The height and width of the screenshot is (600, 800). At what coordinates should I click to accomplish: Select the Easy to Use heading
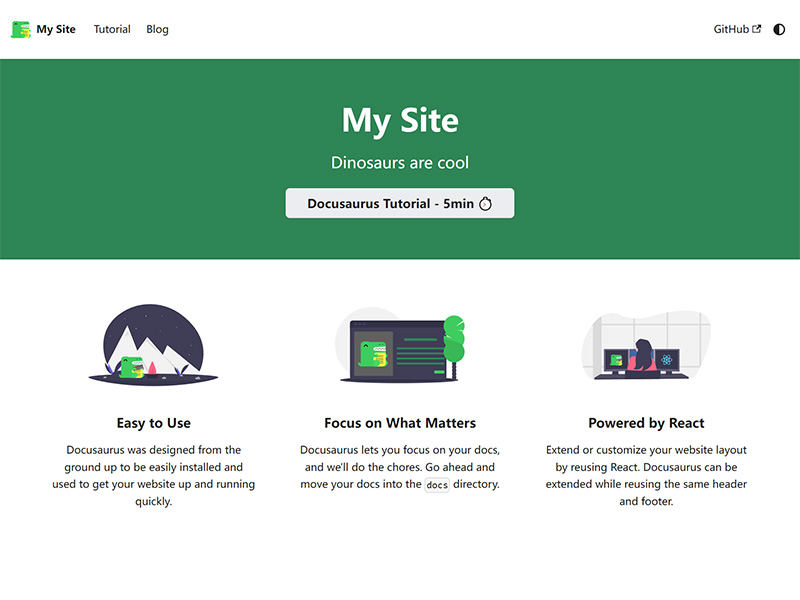pyautogui.click(x=153, y=423)
